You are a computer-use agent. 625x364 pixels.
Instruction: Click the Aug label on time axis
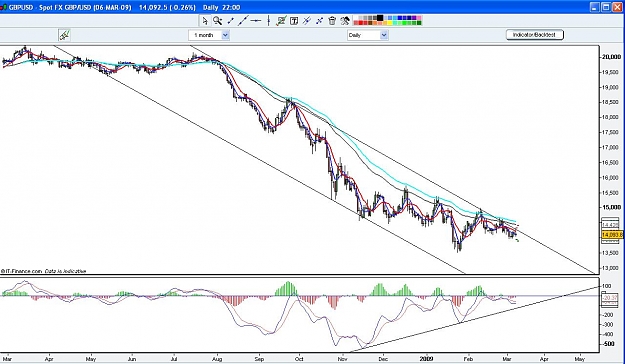(216, 359)
